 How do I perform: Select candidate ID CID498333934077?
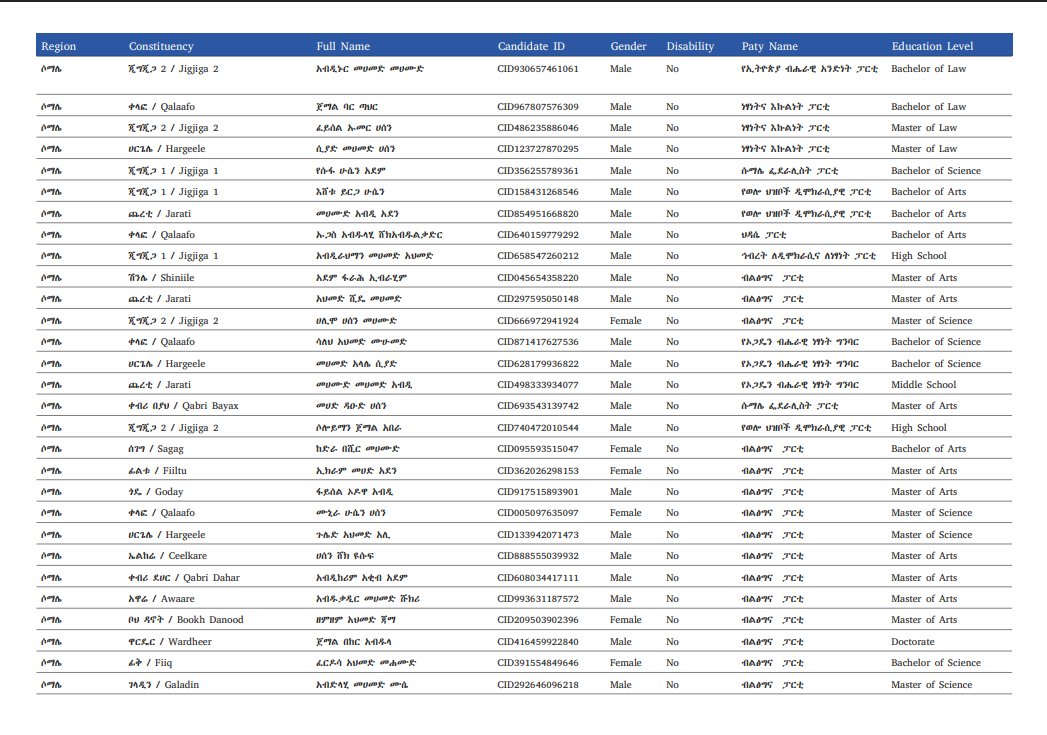click(538, 385)
